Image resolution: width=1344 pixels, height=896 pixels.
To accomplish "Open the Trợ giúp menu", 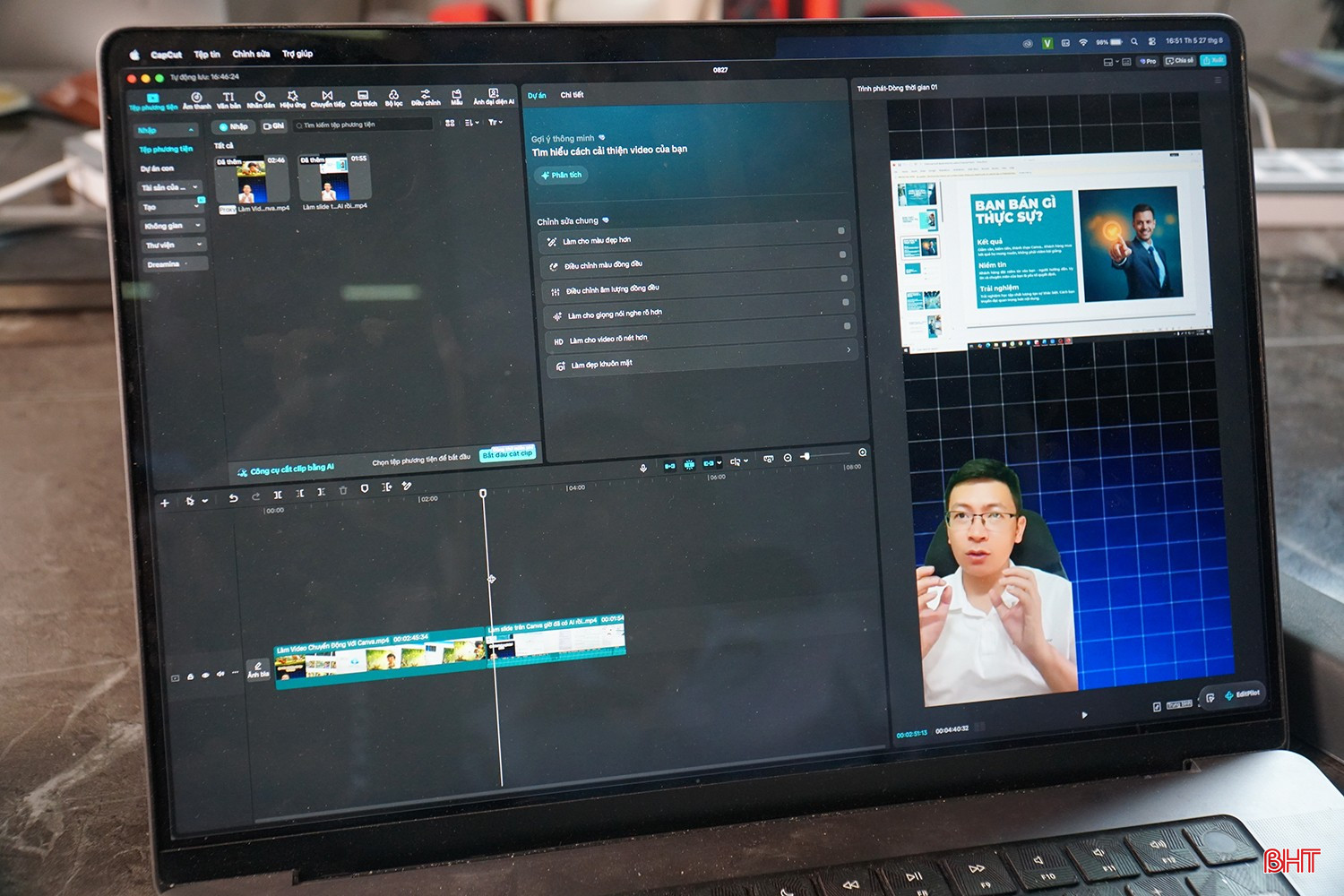I will [297, 54].
